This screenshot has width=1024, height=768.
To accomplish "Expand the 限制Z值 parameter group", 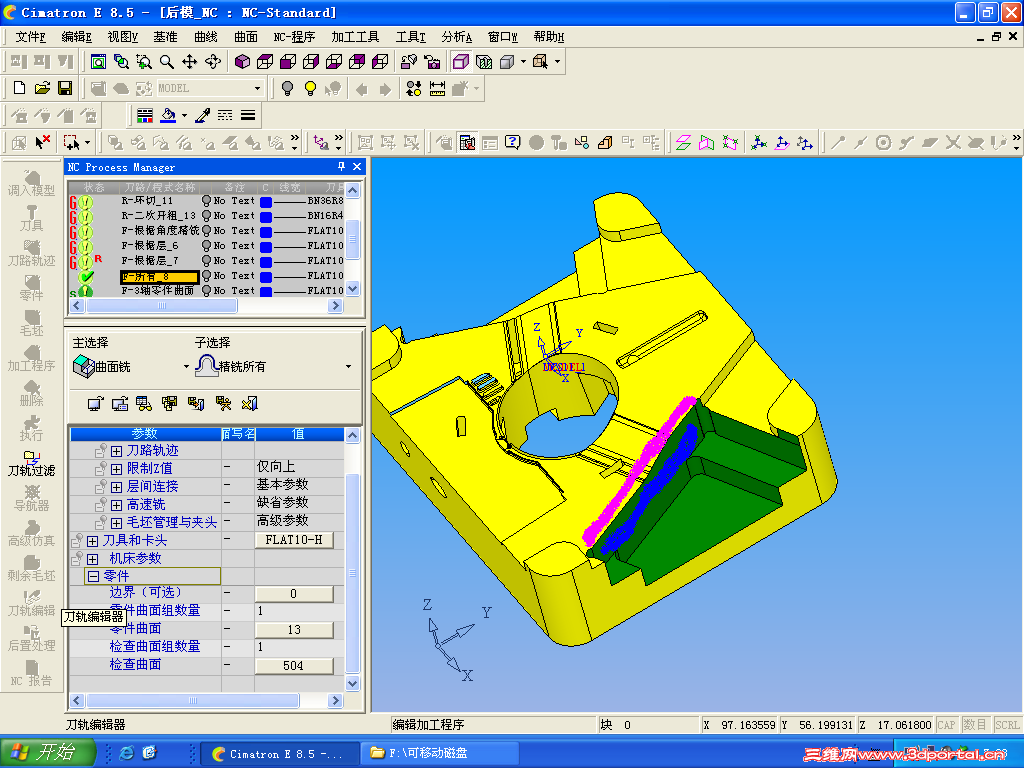I will click(x=116, y=469).
